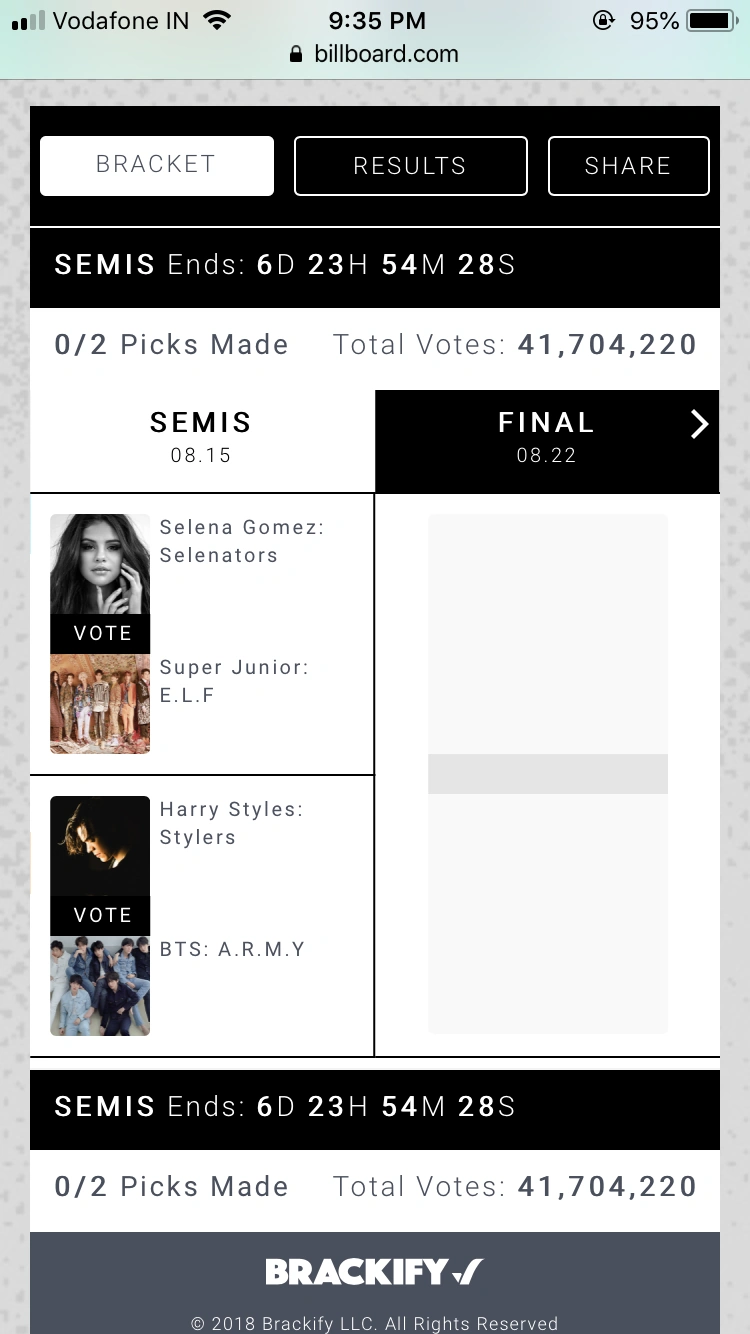Screen dimensions: 750x1334
Task: Click the Brackify logo in footer
Action: coord(374,1272)
